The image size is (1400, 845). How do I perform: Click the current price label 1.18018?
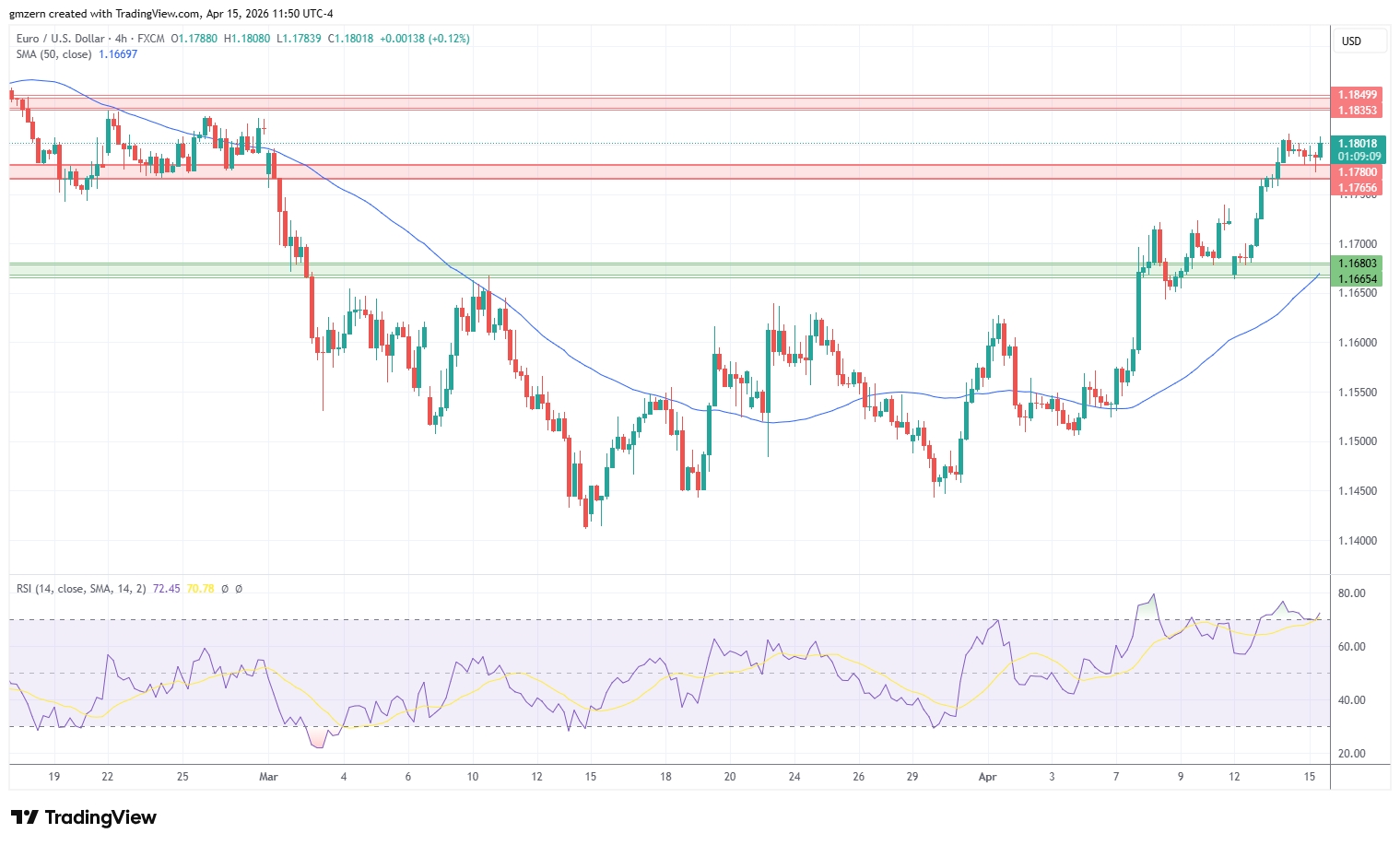point(1358,144)
